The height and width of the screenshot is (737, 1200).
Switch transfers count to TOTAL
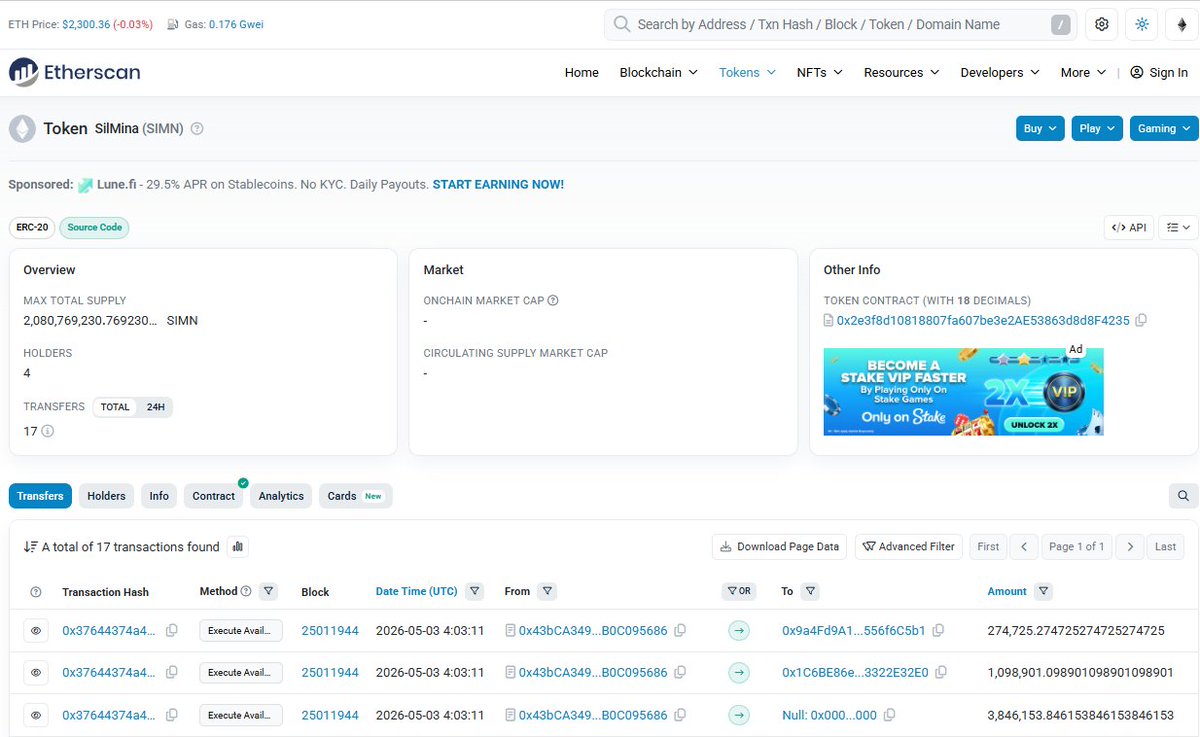(x=115, y=407)
